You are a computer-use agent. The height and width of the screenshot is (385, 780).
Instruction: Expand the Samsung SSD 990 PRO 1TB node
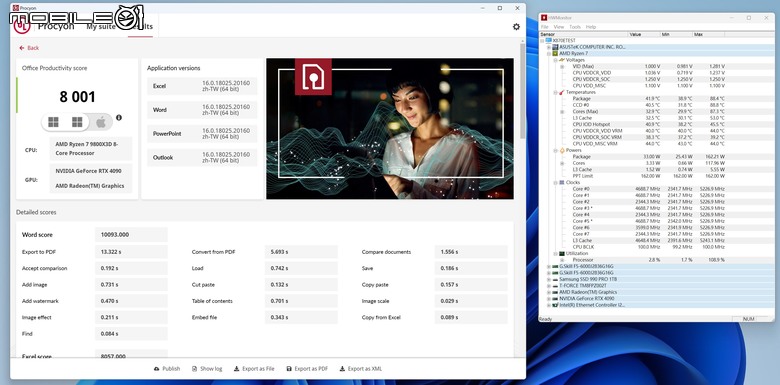click(x=549, y=279)
